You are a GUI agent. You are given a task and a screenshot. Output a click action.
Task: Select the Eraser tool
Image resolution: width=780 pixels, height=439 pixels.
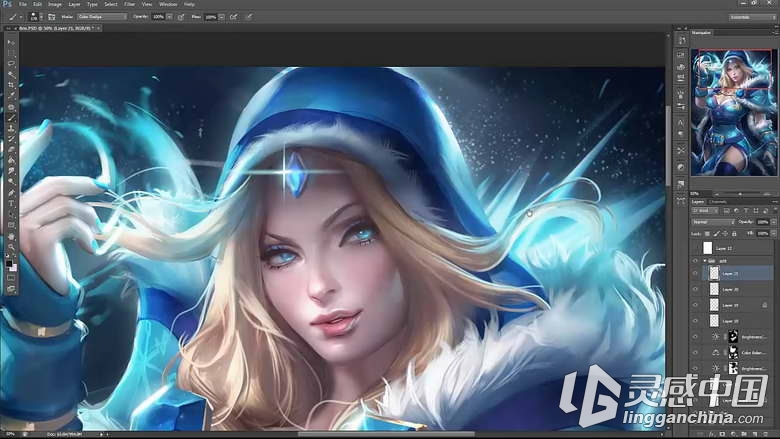tap(11, 150)
